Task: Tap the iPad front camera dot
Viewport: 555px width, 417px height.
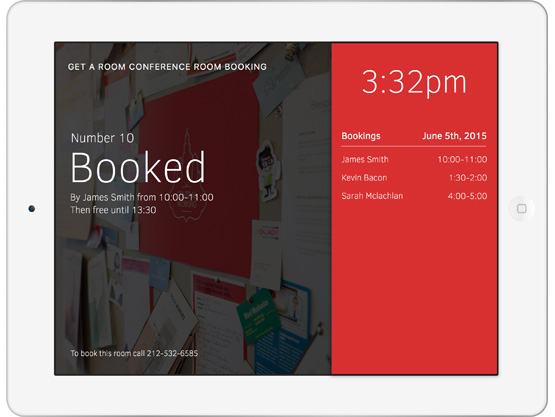Action: (32, 208)
